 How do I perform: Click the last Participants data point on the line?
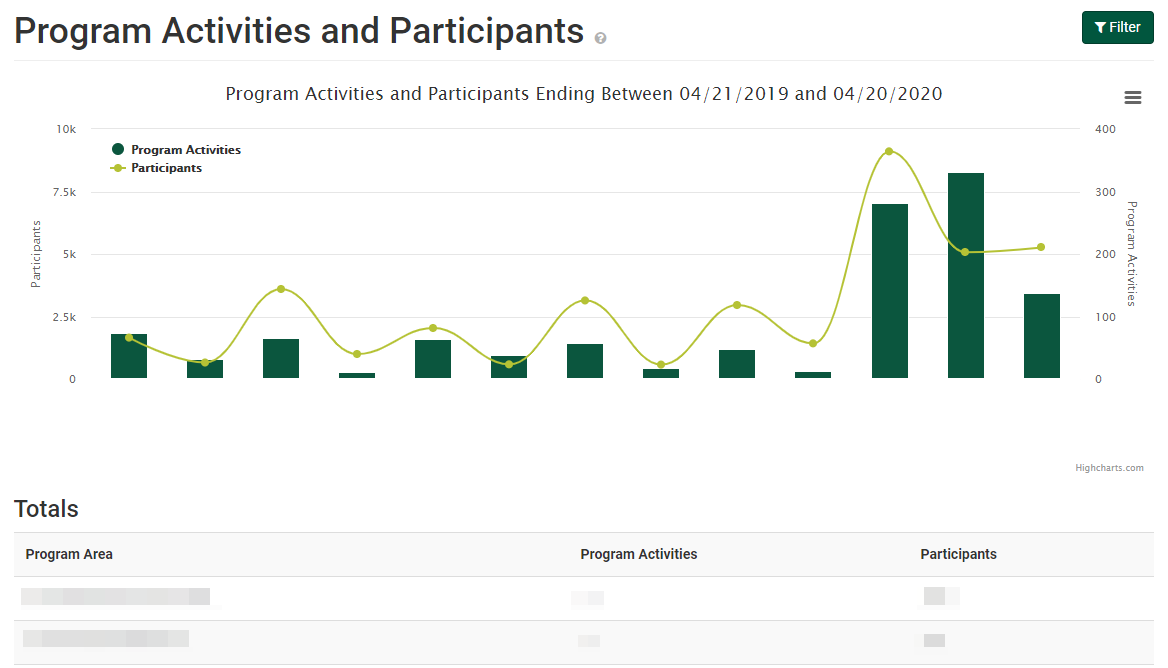1040,245
